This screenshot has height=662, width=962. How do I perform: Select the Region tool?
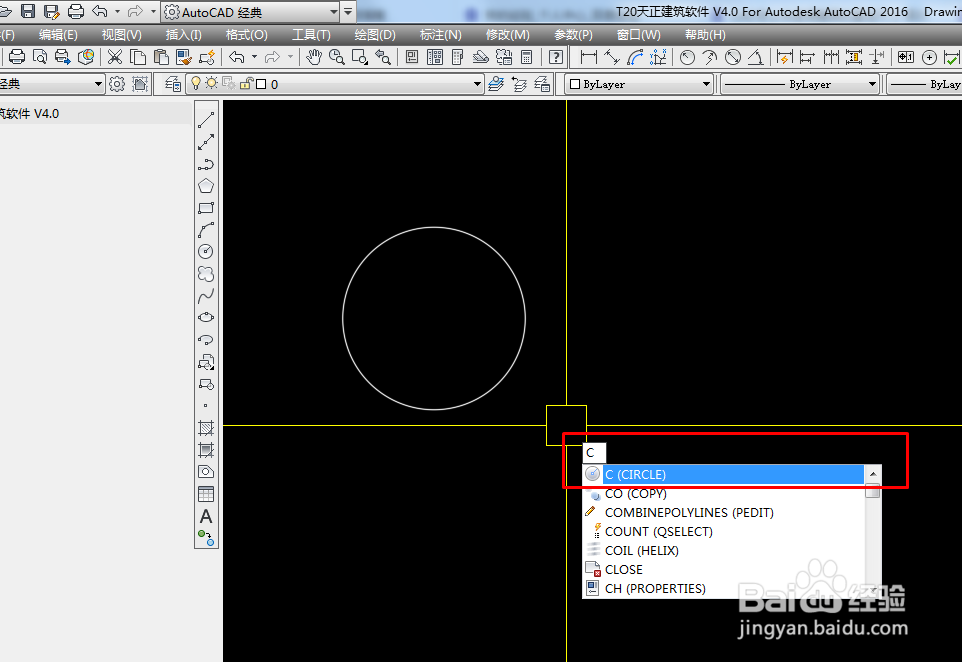206,472
